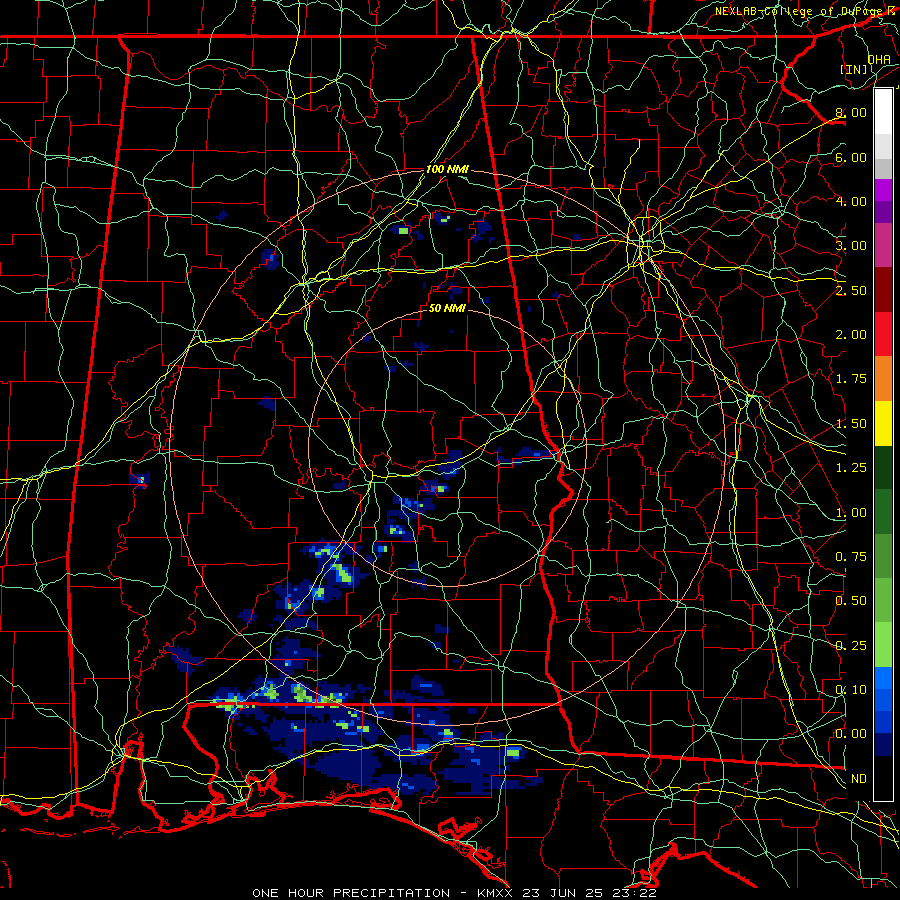
Task: Click the 1.25 legend value
Action: pos(851,468)
